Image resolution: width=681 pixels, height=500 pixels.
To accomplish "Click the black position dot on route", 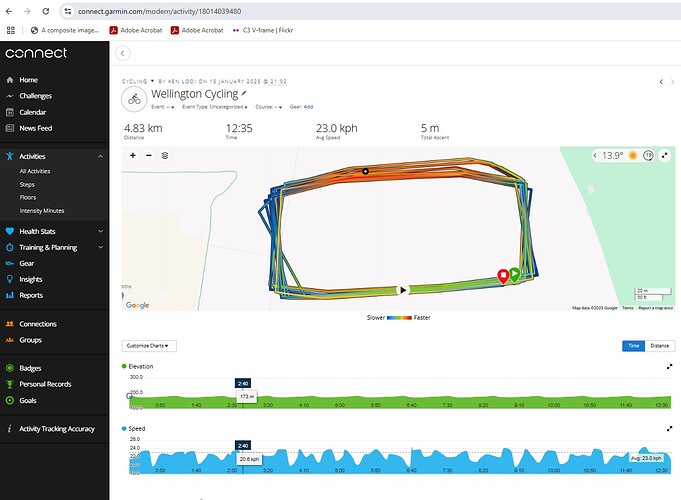I will click(x=365, y=172).
